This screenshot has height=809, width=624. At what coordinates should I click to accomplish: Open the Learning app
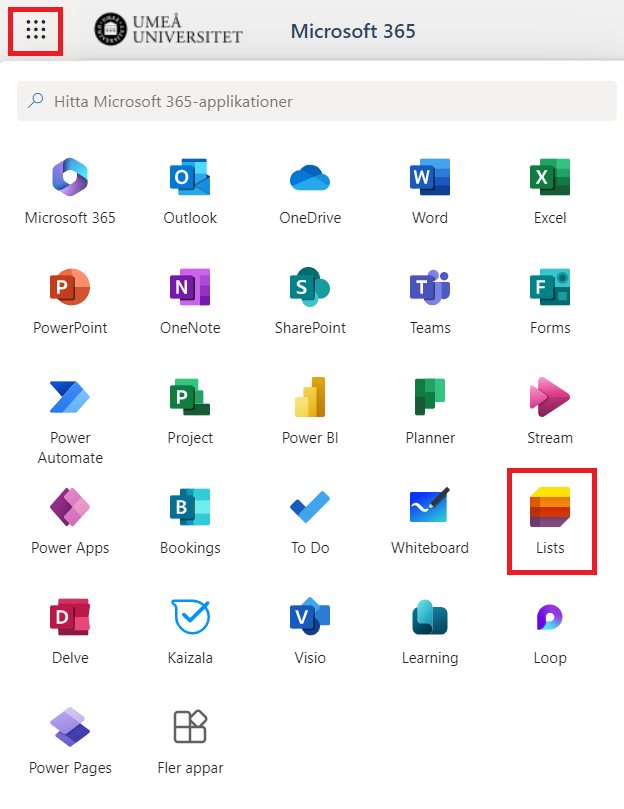tap(430, 617)
